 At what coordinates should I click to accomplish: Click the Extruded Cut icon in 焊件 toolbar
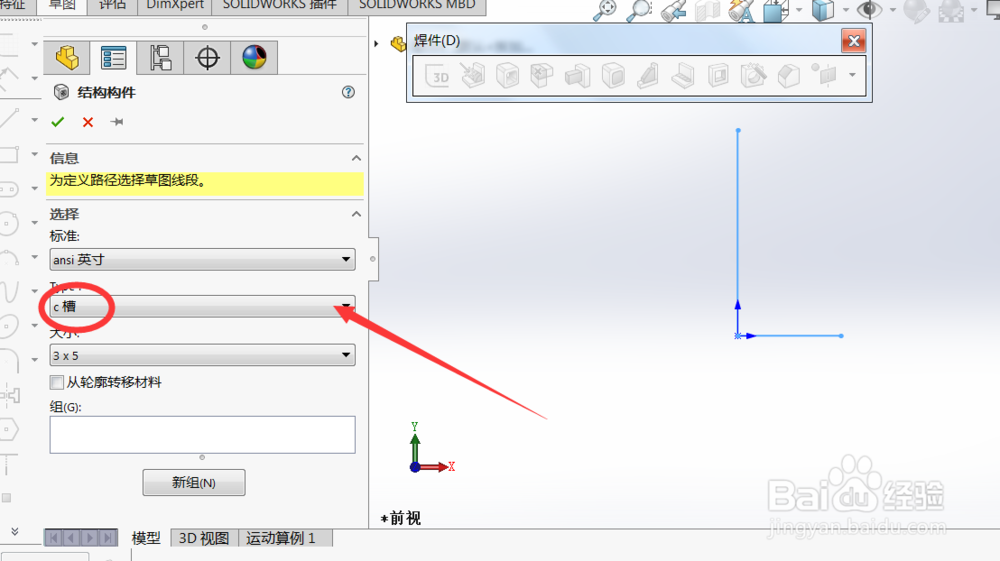718,76
